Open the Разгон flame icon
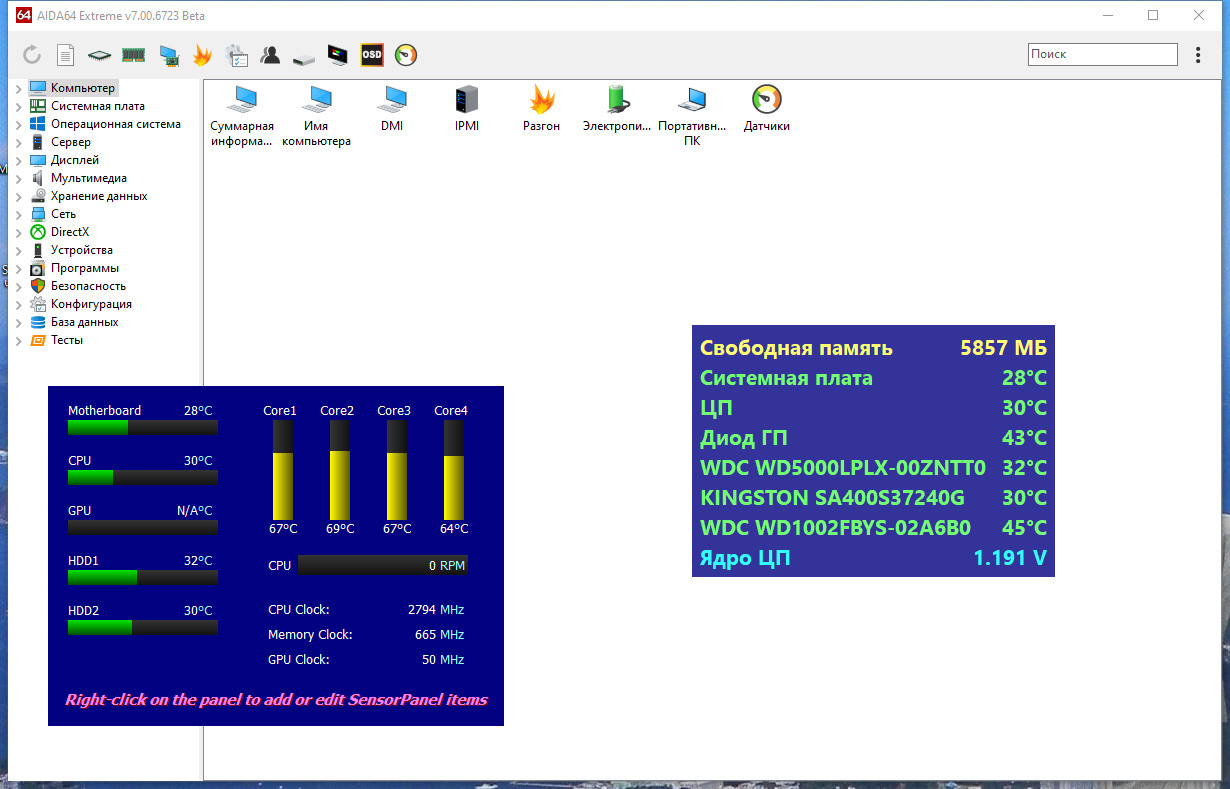The width and height of the screenshot is (1230, 789). click(542, 109)
